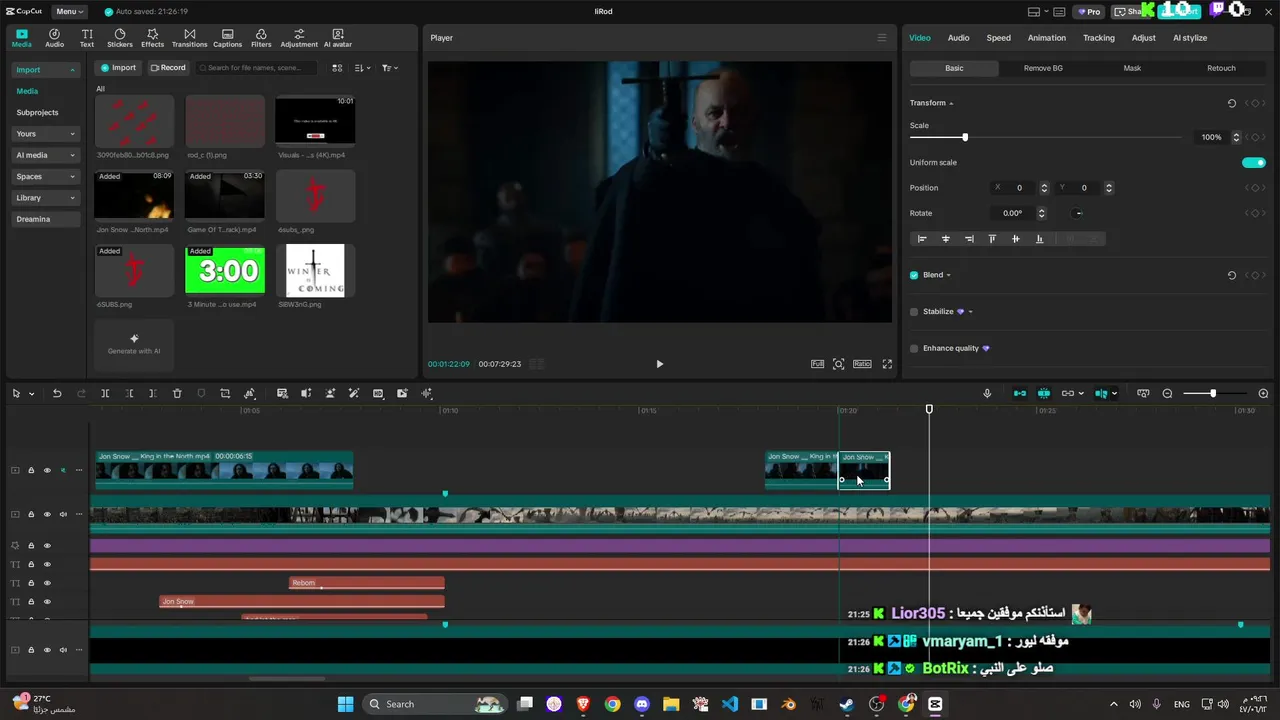Open the Captions panel

(227, 38)
